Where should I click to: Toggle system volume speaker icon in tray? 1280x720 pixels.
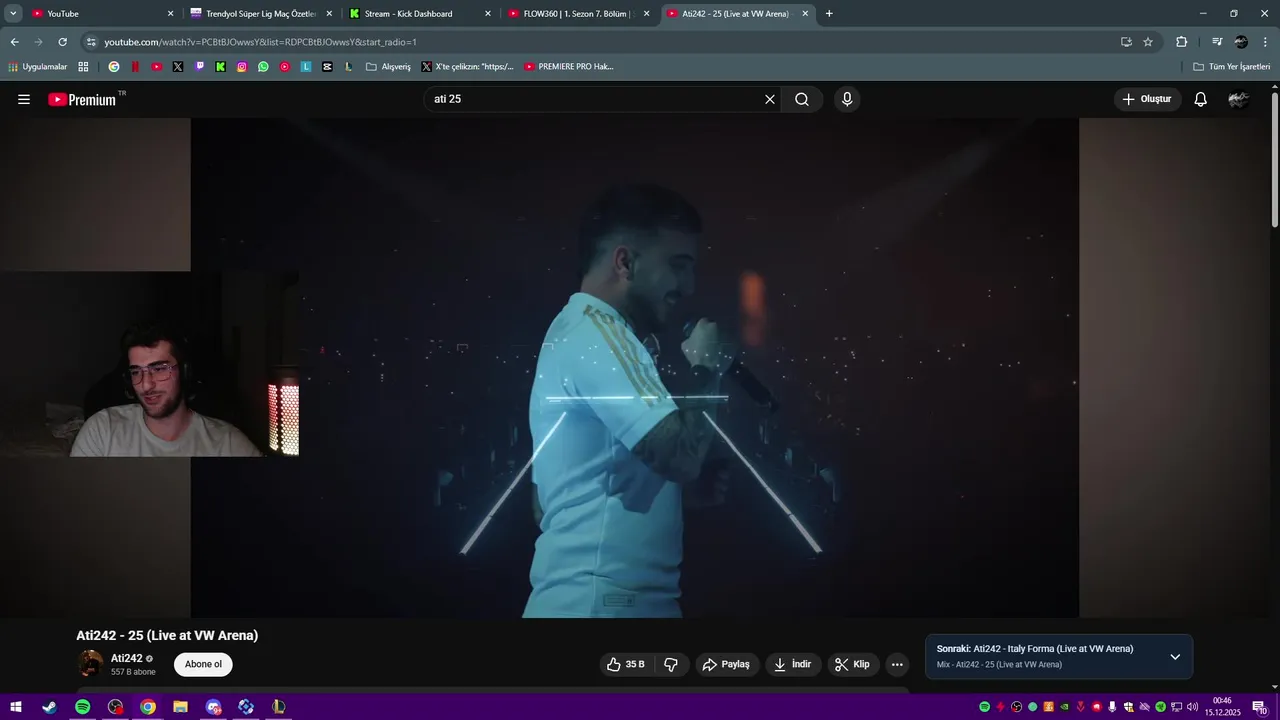1193,707
